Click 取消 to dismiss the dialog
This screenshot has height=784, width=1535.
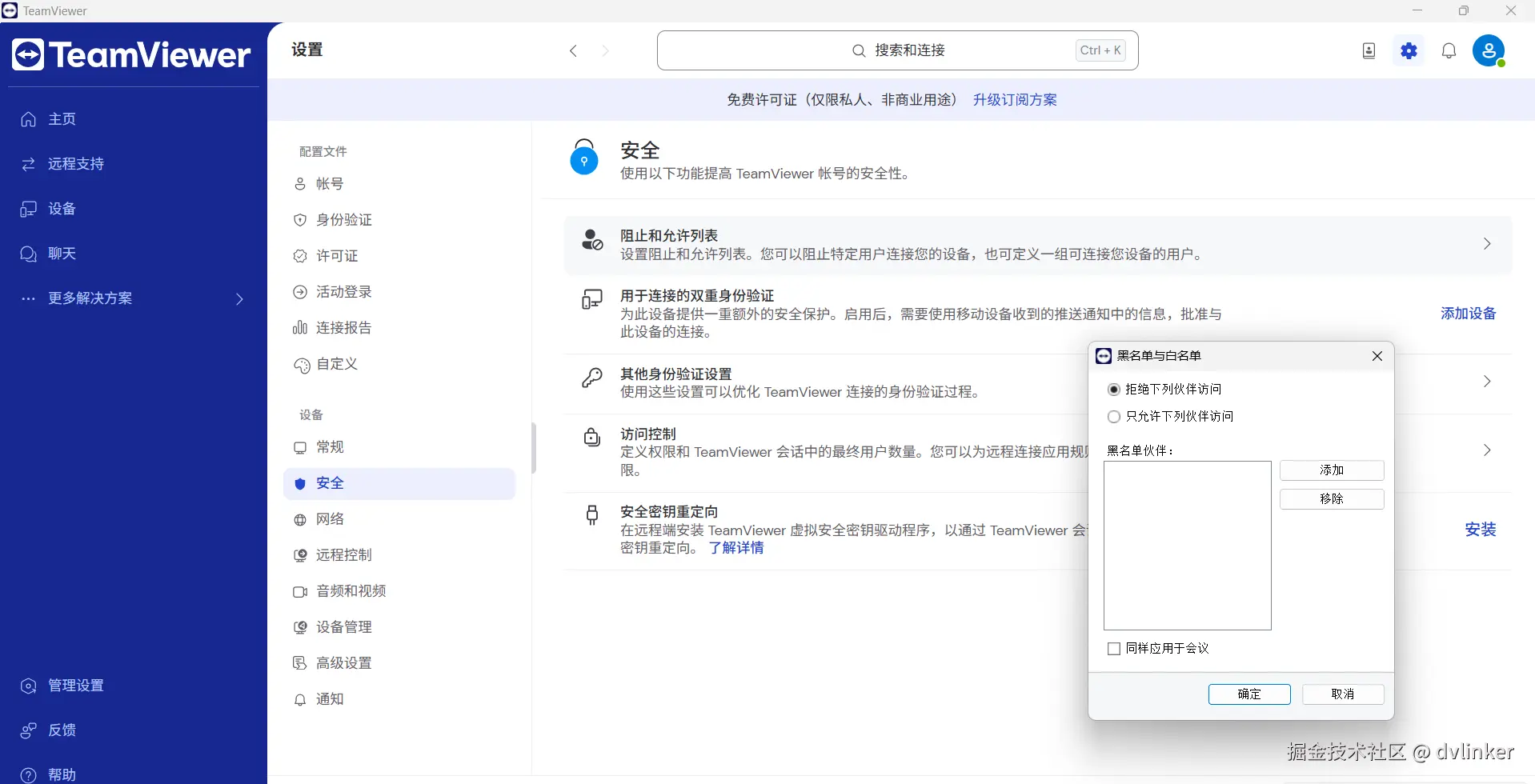[1343, 694]
